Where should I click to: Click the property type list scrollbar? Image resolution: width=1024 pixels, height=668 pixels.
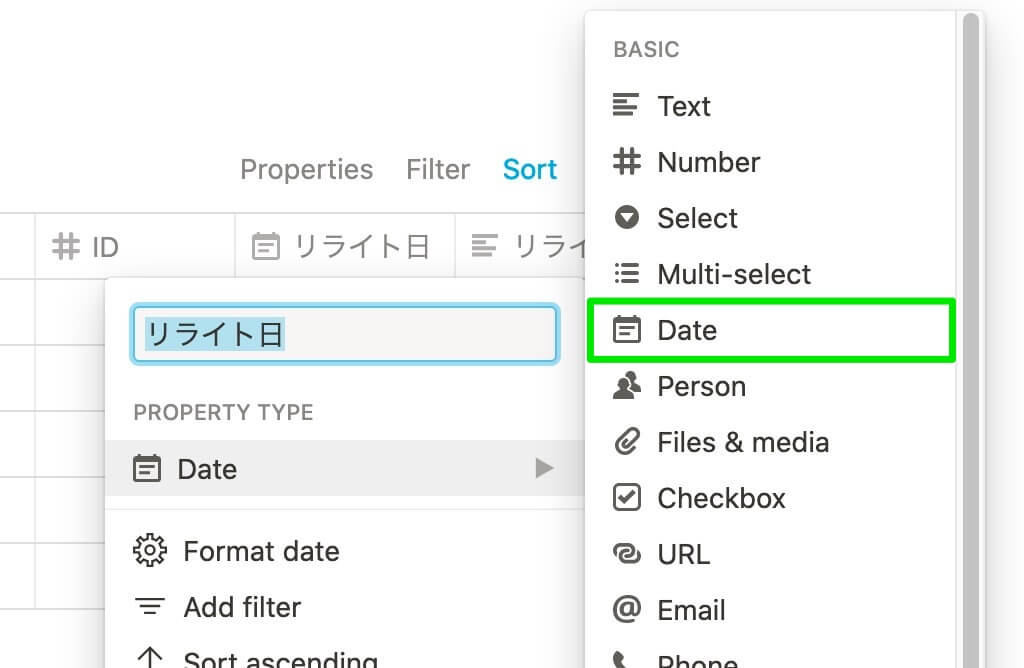[x=970, y=340]
